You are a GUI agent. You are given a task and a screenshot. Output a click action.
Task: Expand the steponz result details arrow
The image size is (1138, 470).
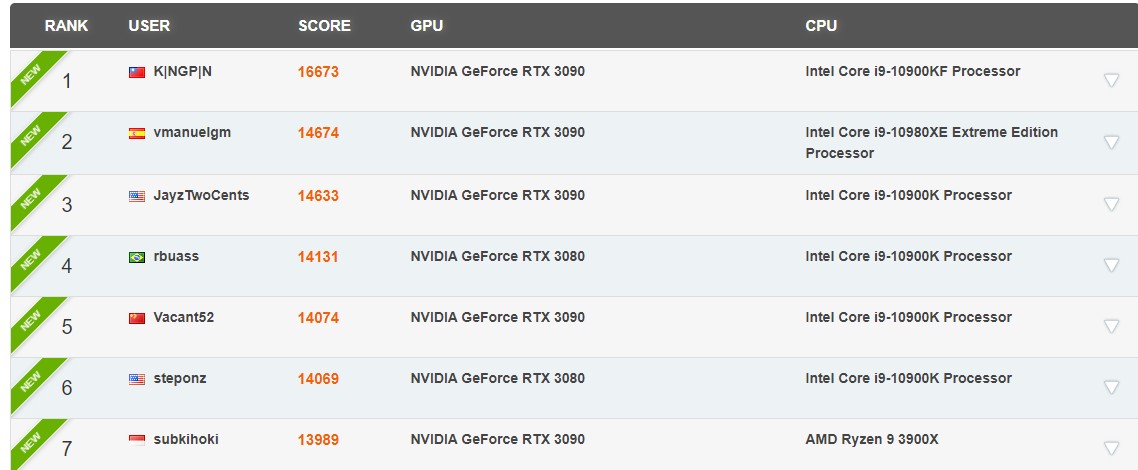click(x=1111, y=387)
